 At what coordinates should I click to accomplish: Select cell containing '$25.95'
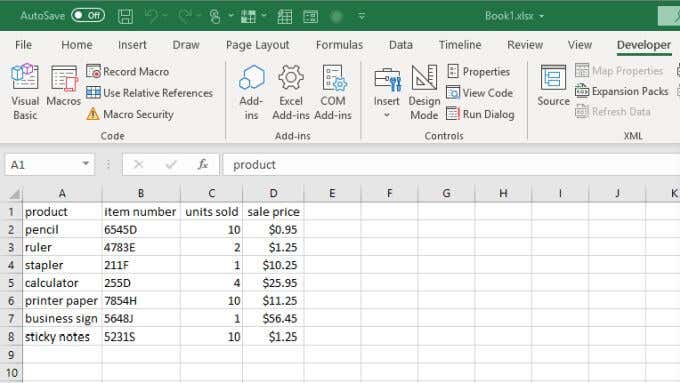[x=273, y=283]
